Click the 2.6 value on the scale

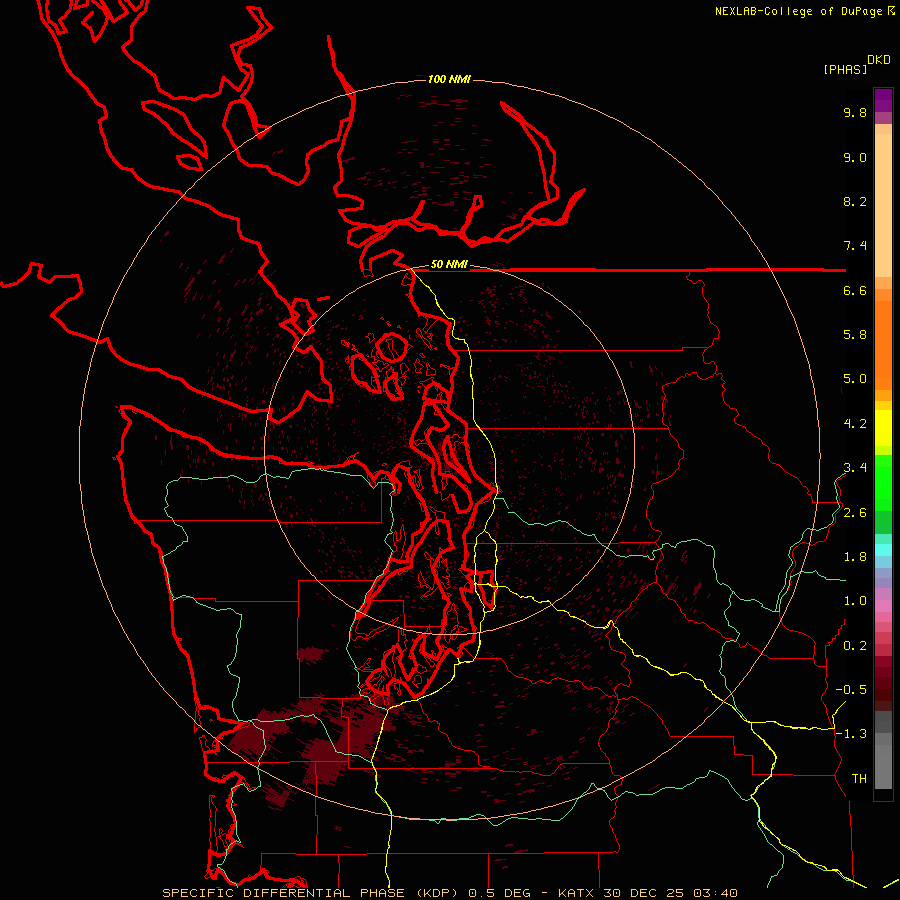pos(855,513)
